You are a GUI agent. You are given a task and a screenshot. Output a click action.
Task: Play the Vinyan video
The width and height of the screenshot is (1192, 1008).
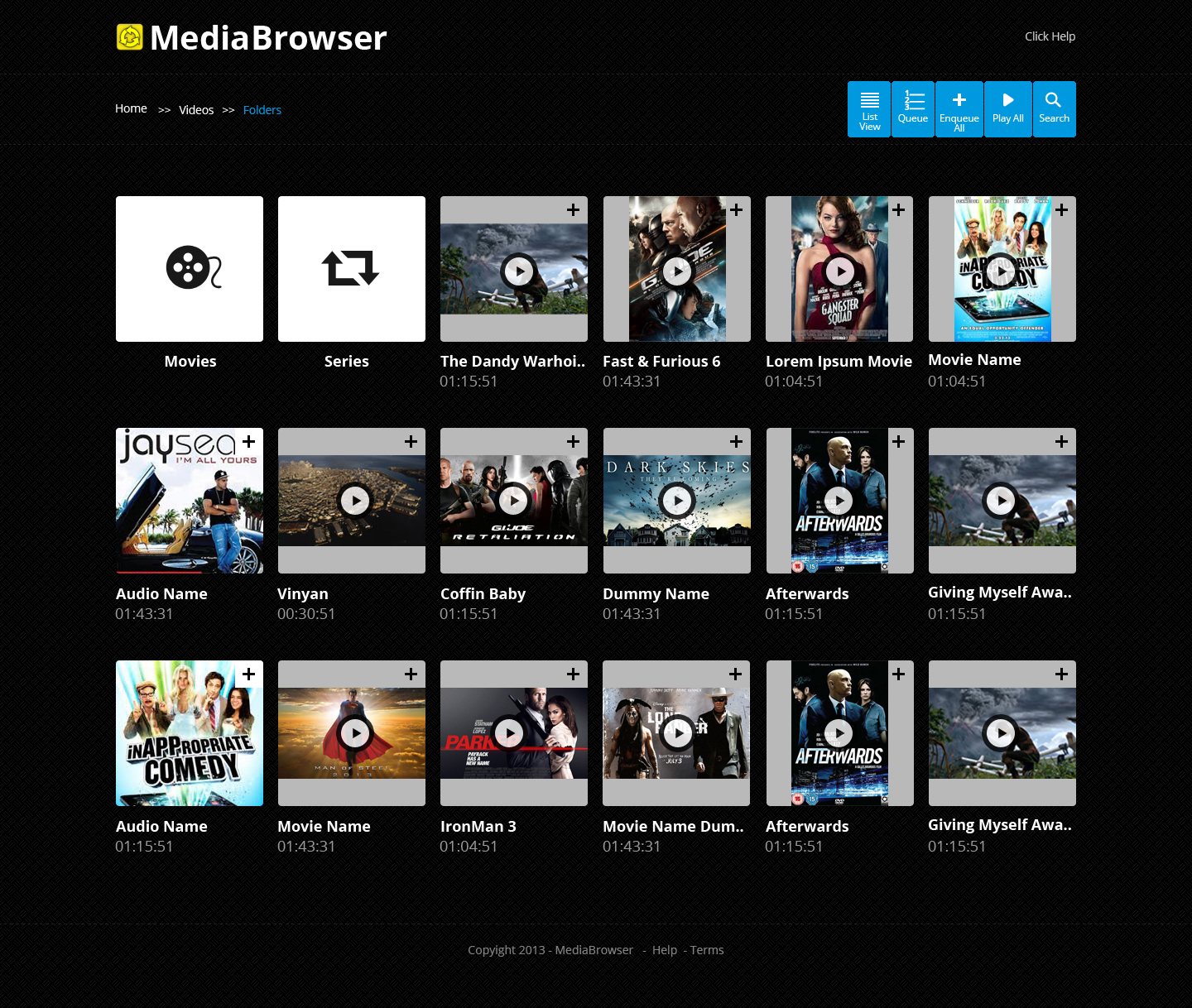point(356,501)
